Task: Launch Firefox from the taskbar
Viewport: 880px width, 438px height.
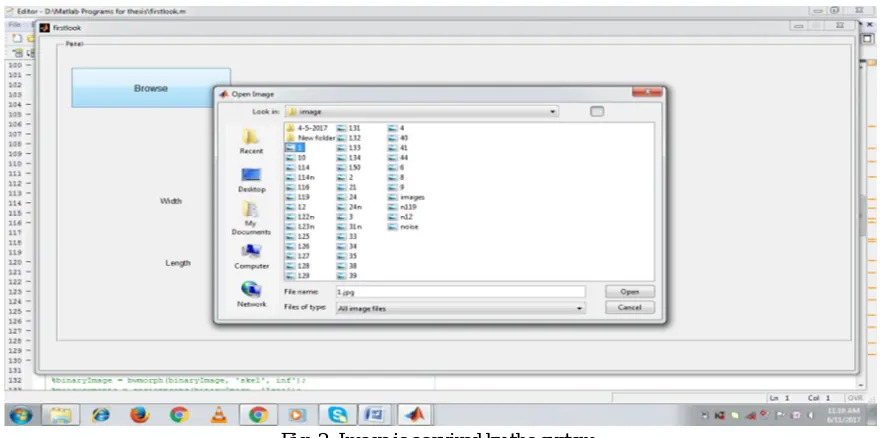Action: pyautogui.click(x=139, y=415)
